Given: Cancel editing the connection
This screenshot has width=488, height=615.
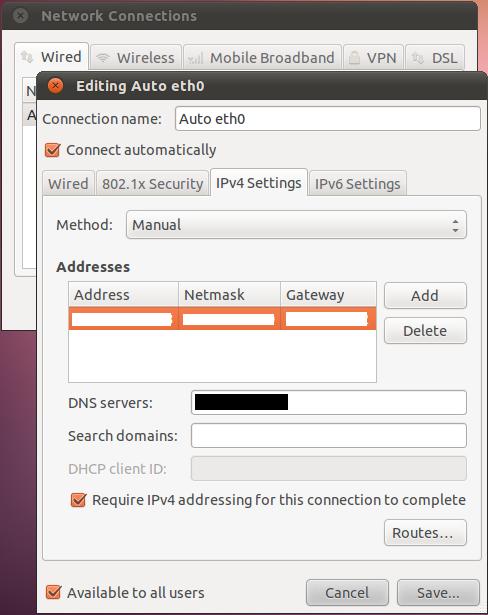Looking at the screenshot, I should tap(347, 592).
